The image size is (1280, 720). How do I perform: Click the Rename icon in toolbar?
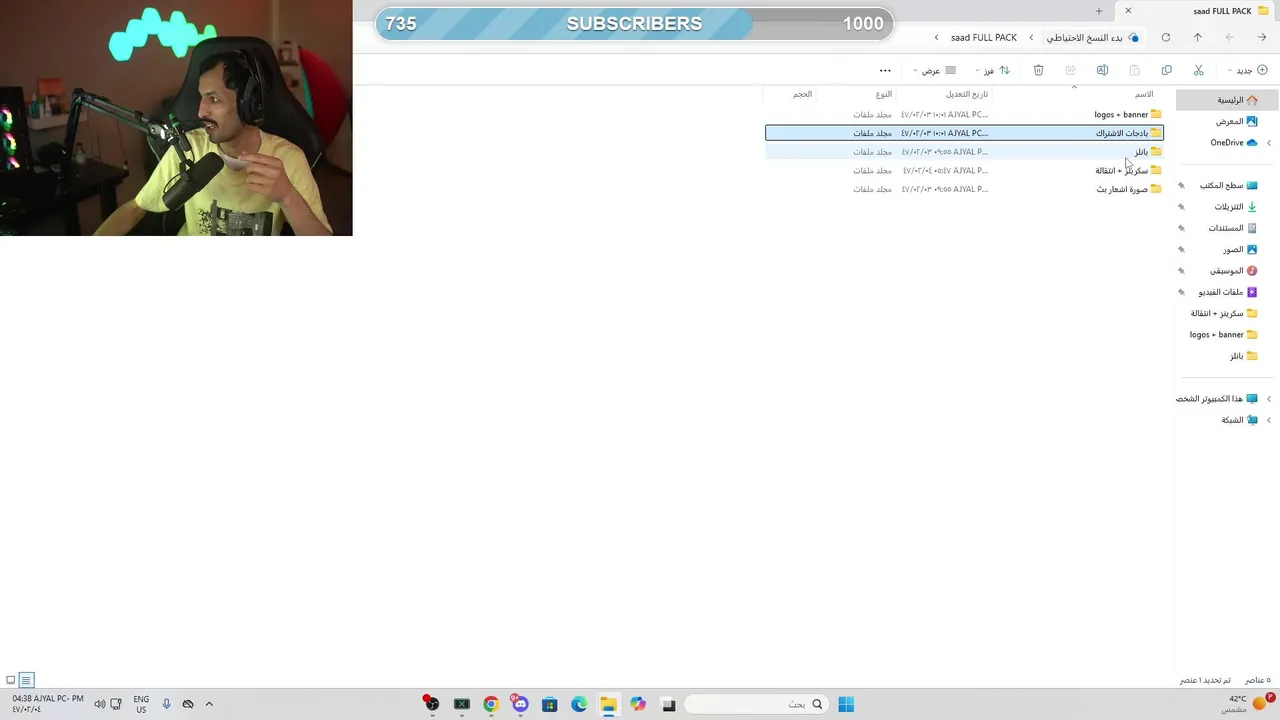tap(1102, 70)
